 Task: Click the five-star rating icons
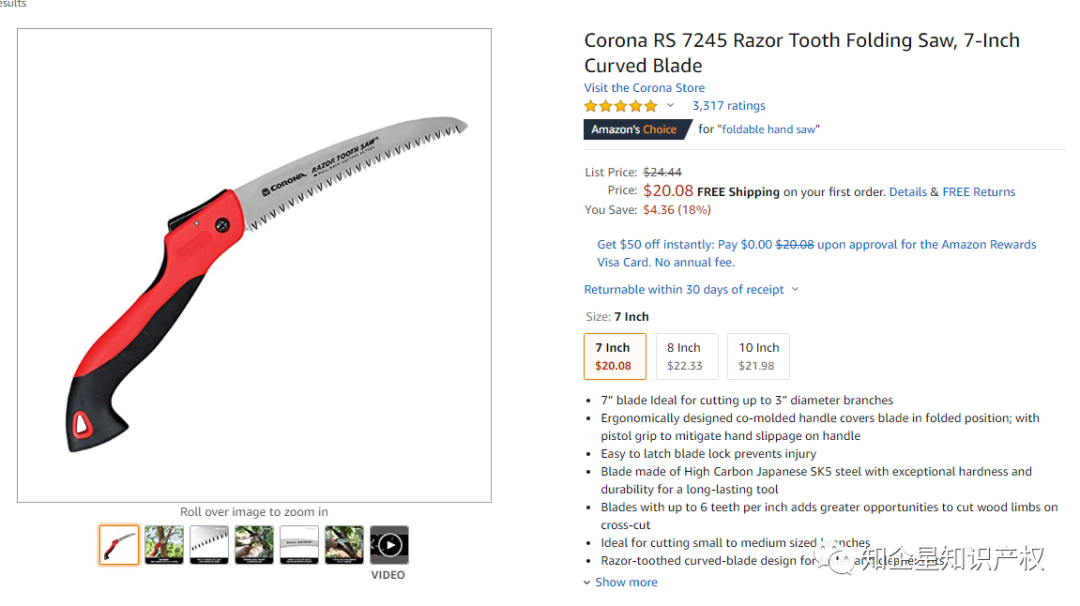coord(621,106)
